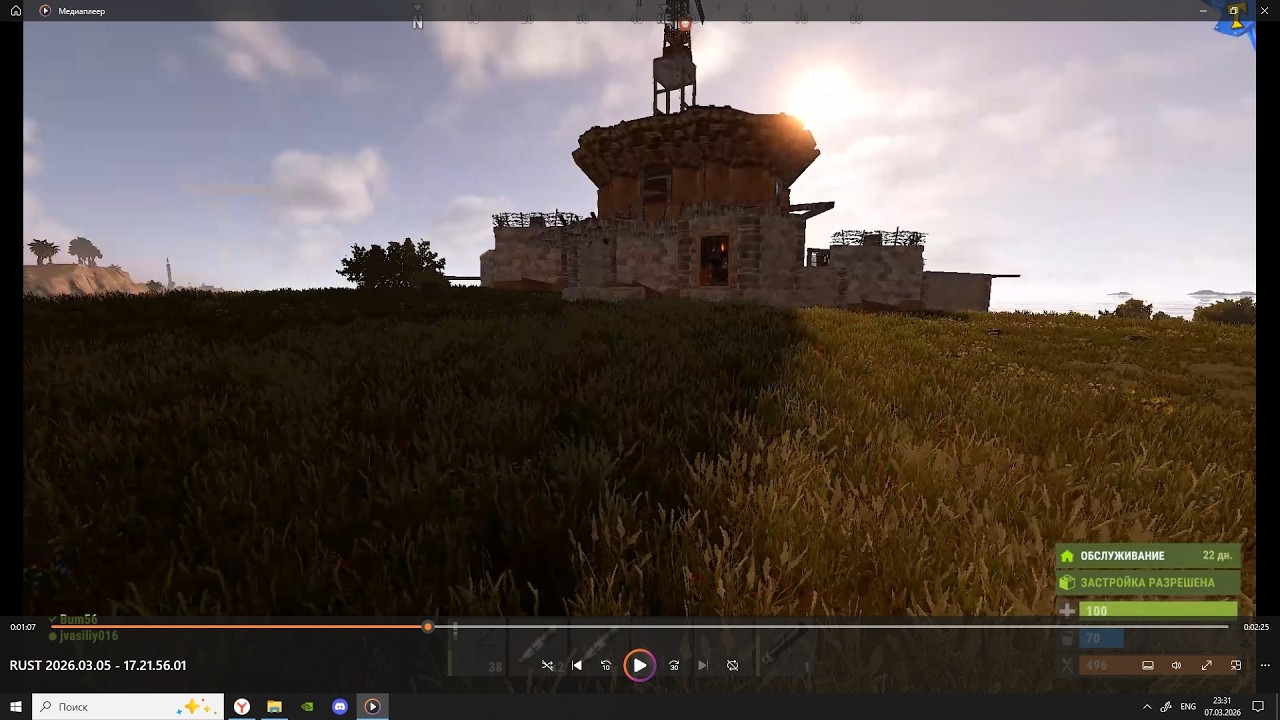This screenshot has height=720, width=1280.
Task: Switch to mini player view
Action: pos(1236,665)
